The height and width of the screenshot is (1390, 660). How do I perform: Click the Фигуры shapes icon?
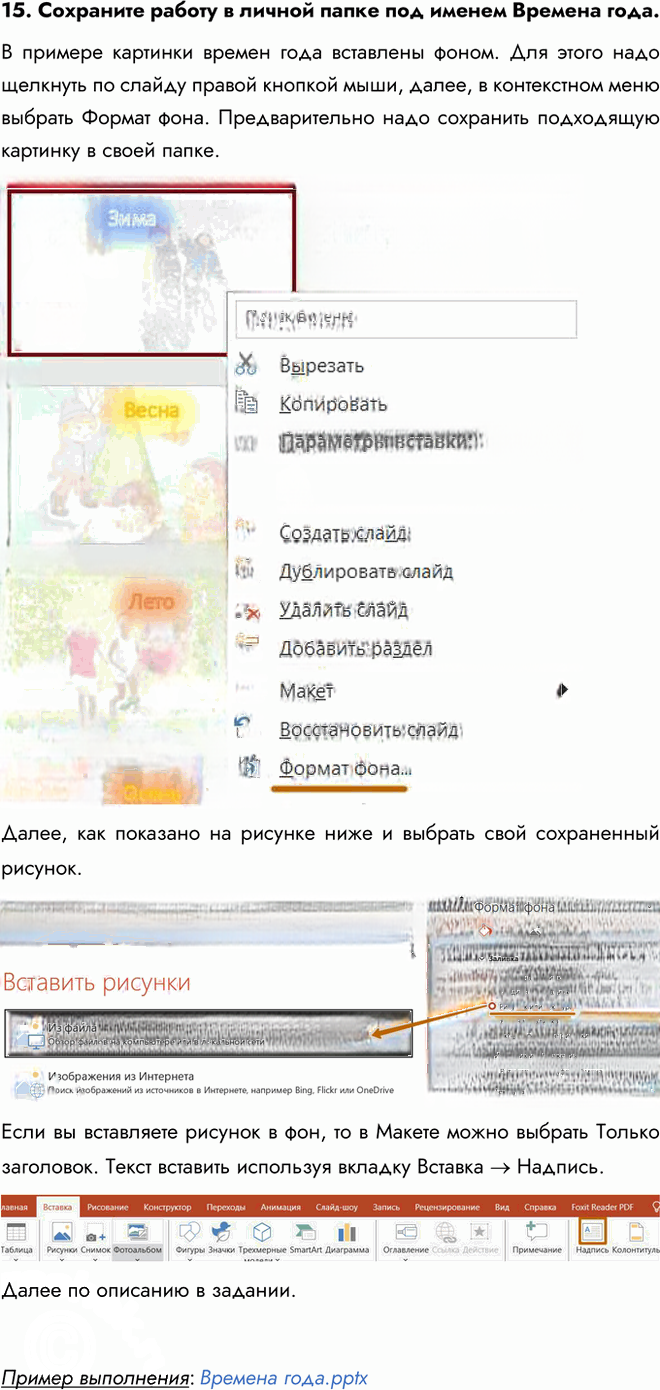click(x=189, y=1233)
